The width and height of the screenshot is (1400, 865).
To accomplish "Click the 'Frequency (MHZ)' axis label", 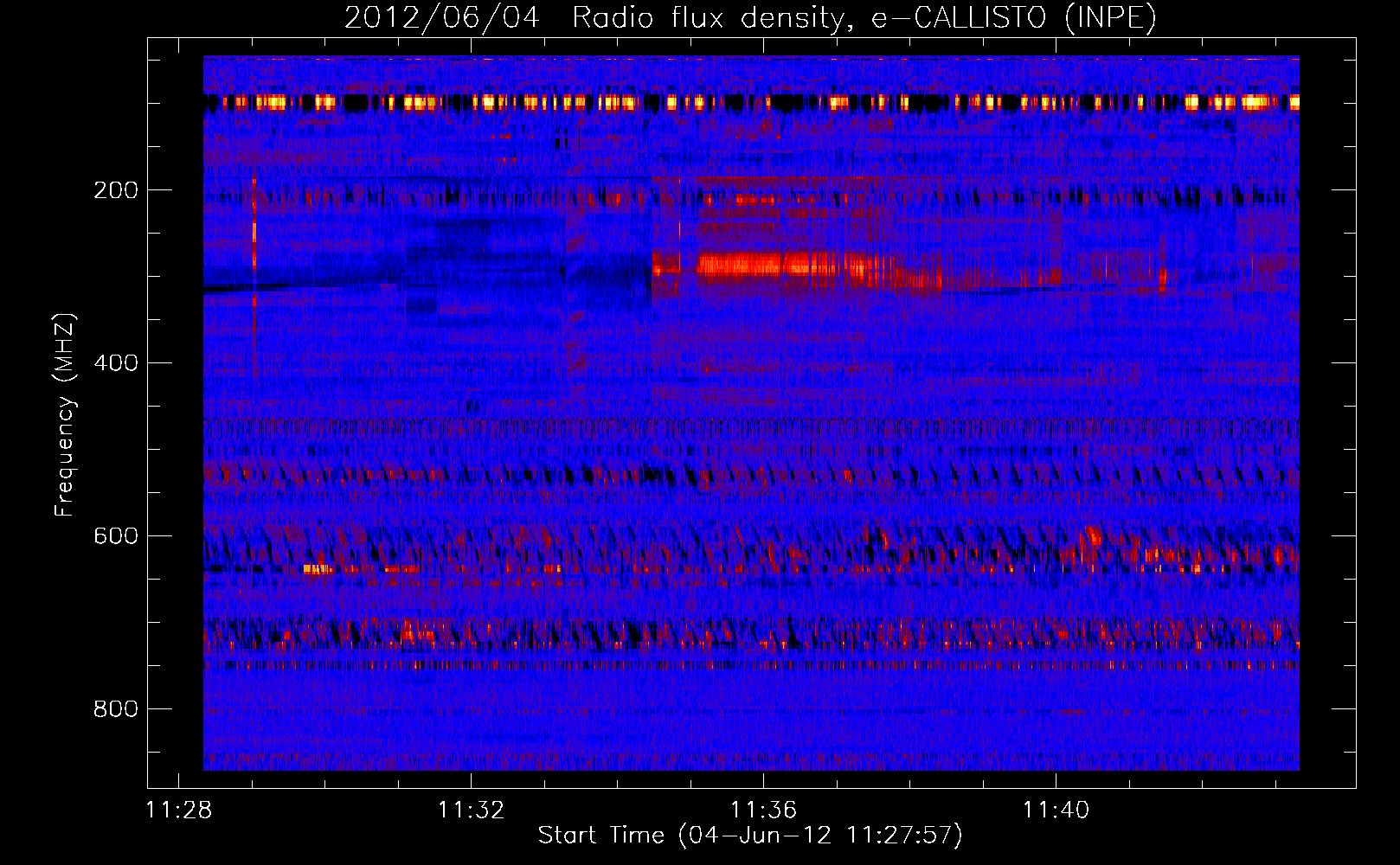I will pos(65,414).
